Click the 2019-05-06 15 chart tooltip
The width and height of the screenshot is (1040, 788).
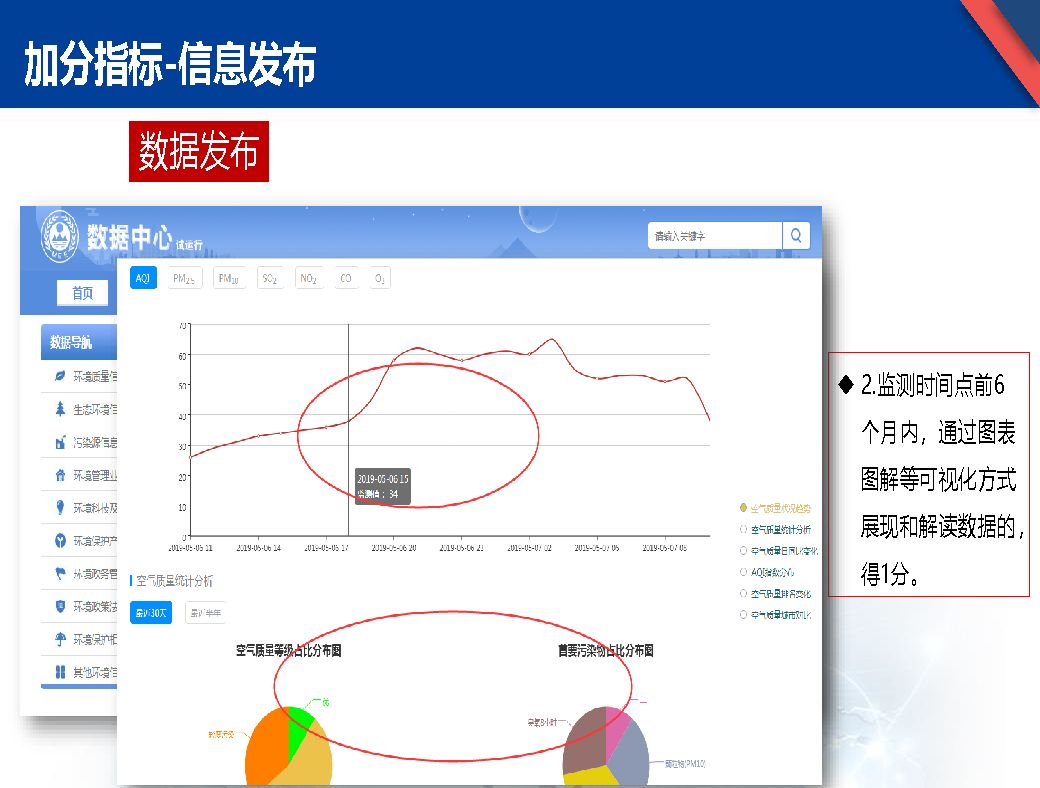(383, 486)
